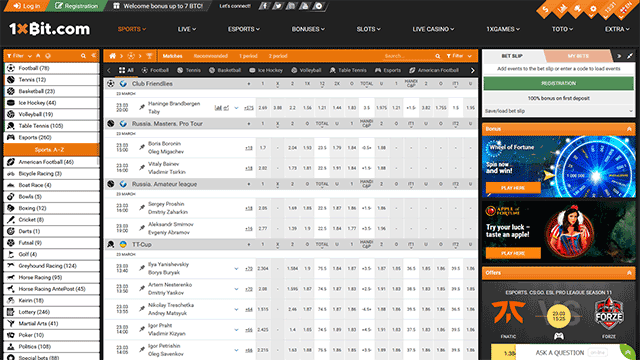The height and width of the screenshot is (360, 640).
Task: Select the Recommended tab
Action: [x=211, y=56]
